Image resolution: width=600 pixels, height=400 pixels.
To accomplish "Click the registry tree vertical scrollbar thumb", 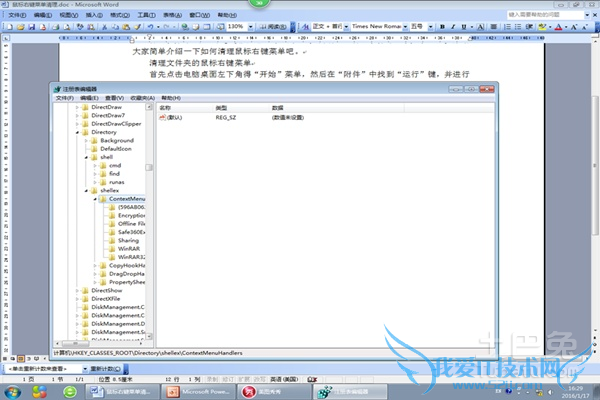I will [x=149, y=167].
